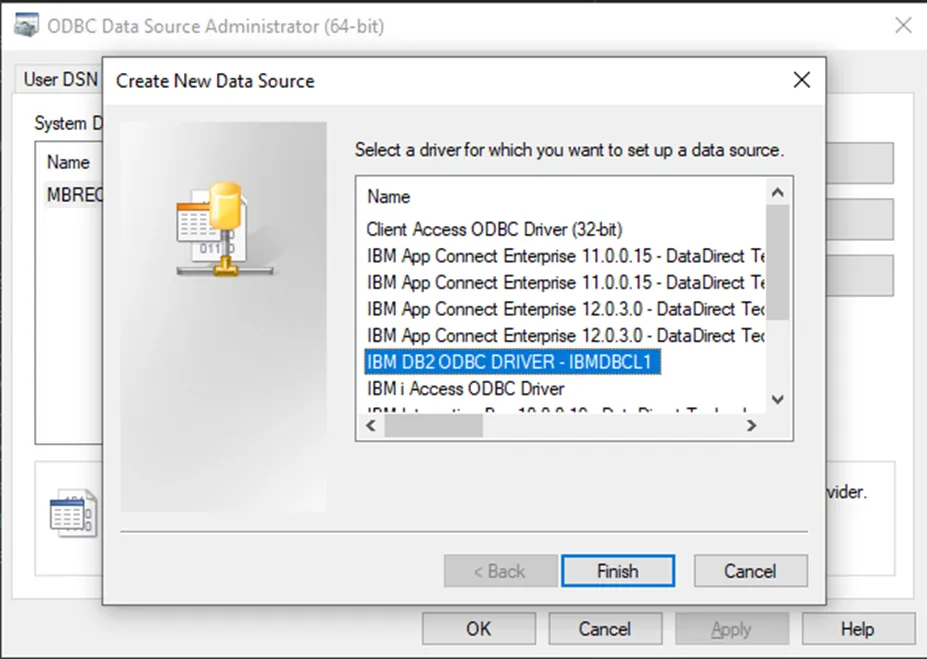Click the data source wizard database icon
Screen dimensions: 927x659
pyautogui.click(x=224, y=229)
